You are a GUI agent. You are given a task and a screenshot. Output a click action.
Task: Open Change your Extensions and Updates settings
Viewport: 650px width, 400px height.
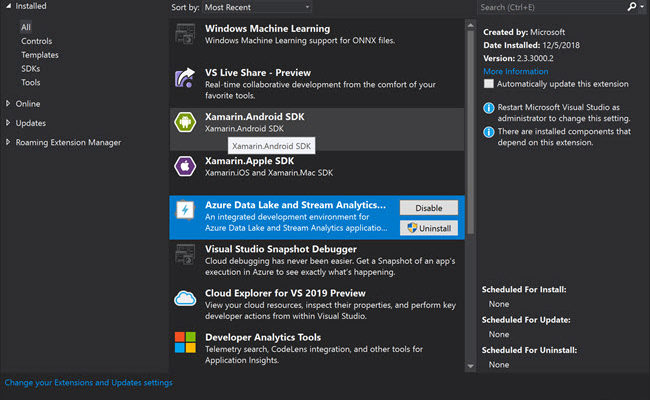88,383
